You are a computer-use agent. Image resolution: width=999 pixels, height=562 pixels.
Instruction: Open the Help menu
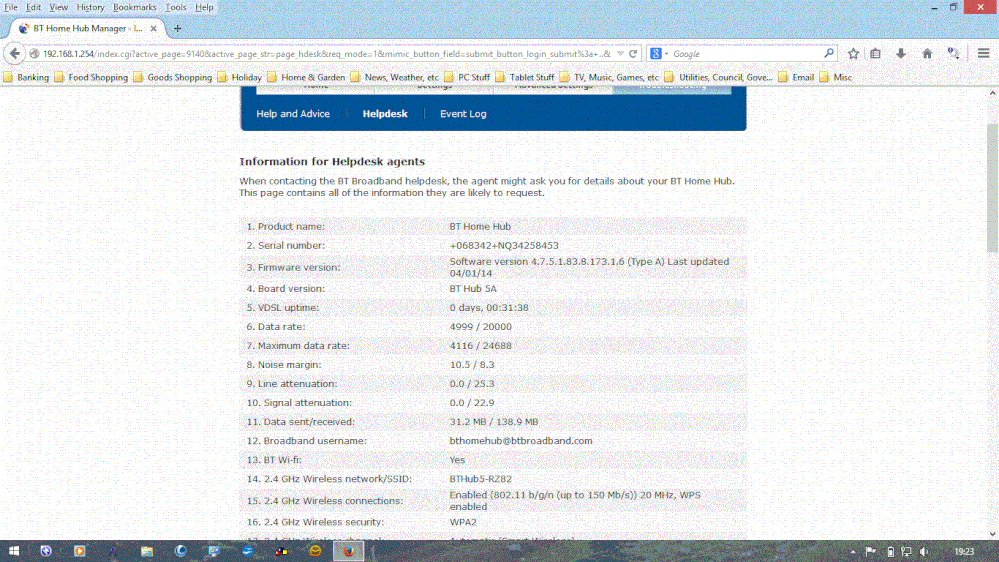204,7
